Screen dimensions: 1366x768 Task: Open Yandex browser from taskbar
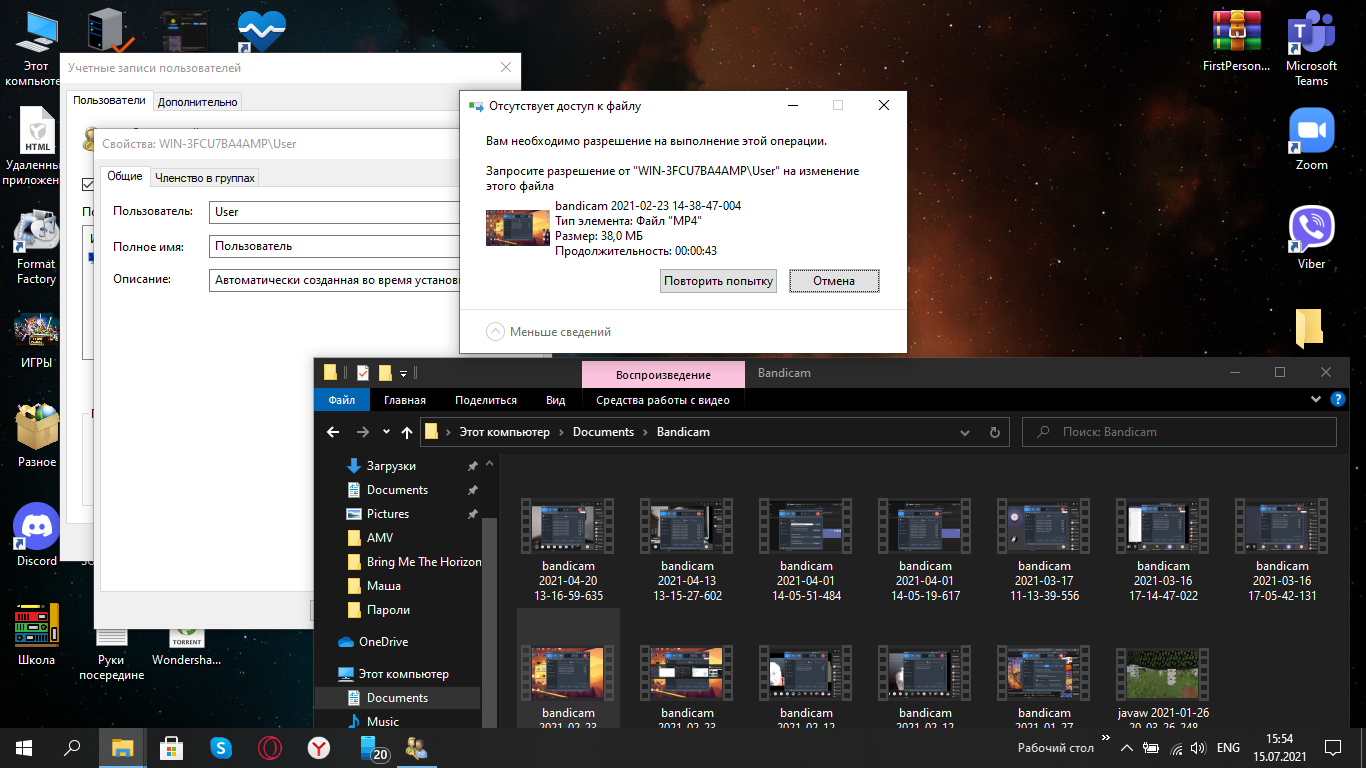coord(318,747)
